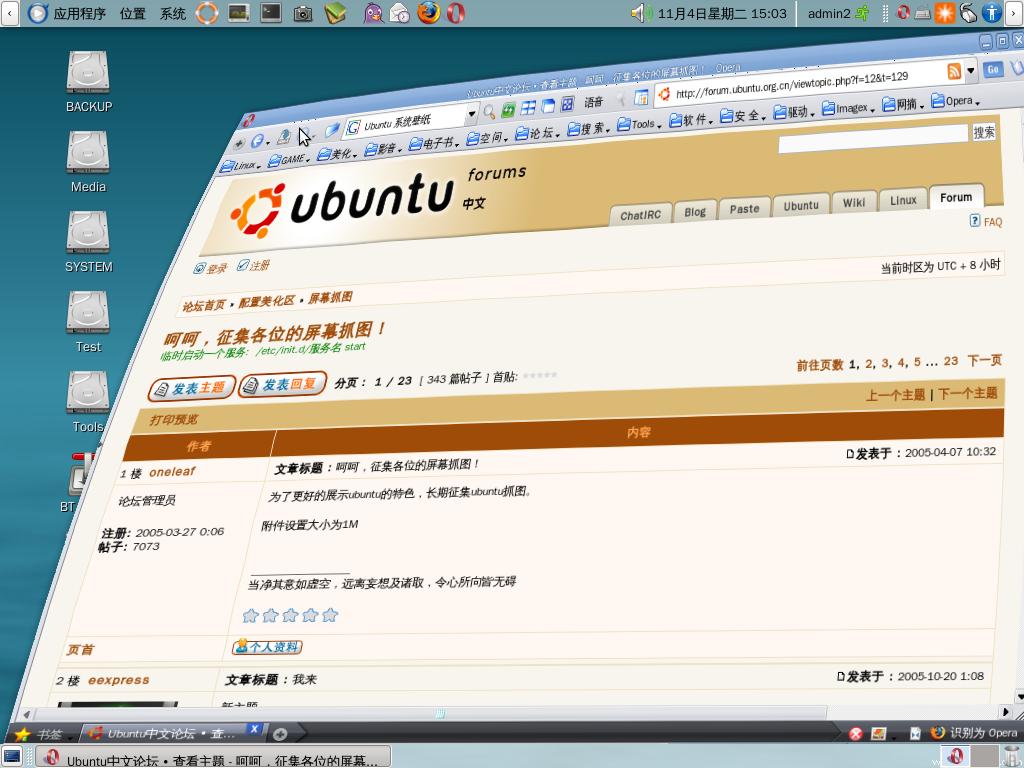Open the 美化 bookmarks folder dropdown
This screenshot has width=1024, height=768.
coord(336,154)
